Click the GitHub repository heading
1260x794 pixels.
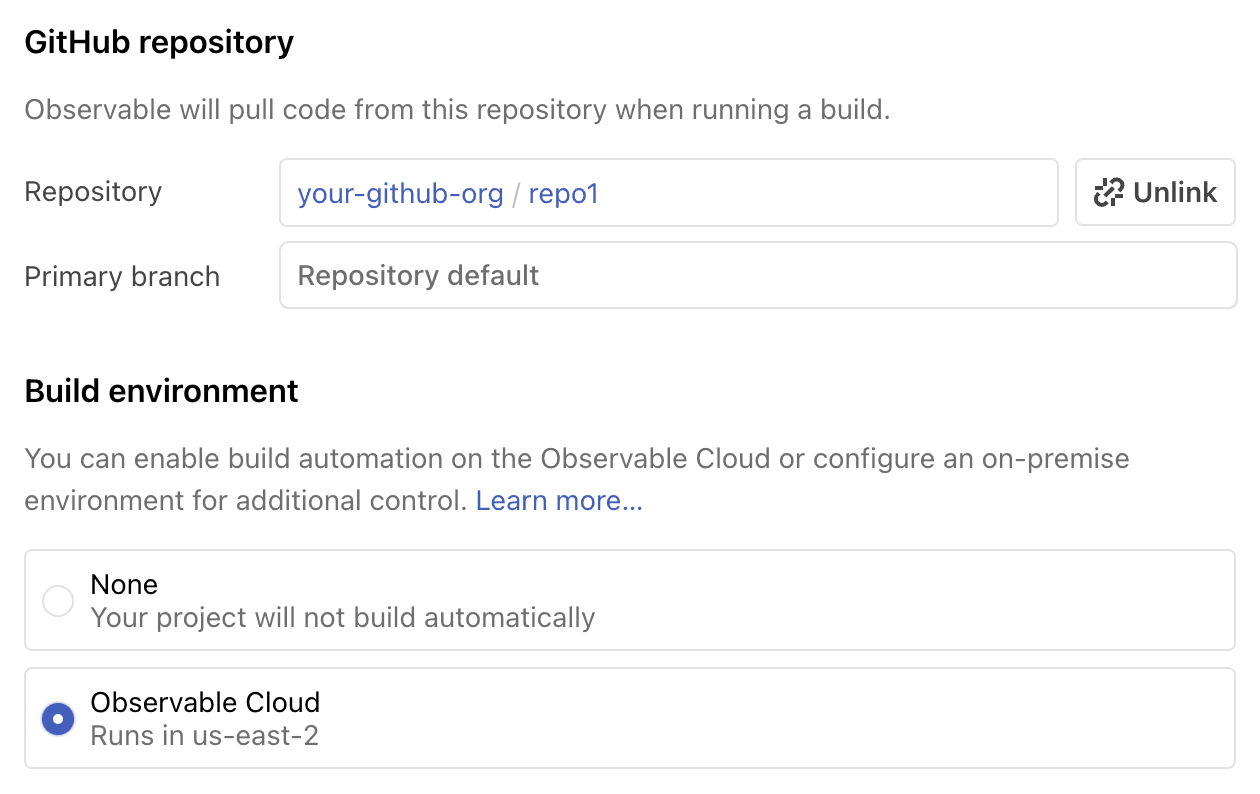coord(159,43)
